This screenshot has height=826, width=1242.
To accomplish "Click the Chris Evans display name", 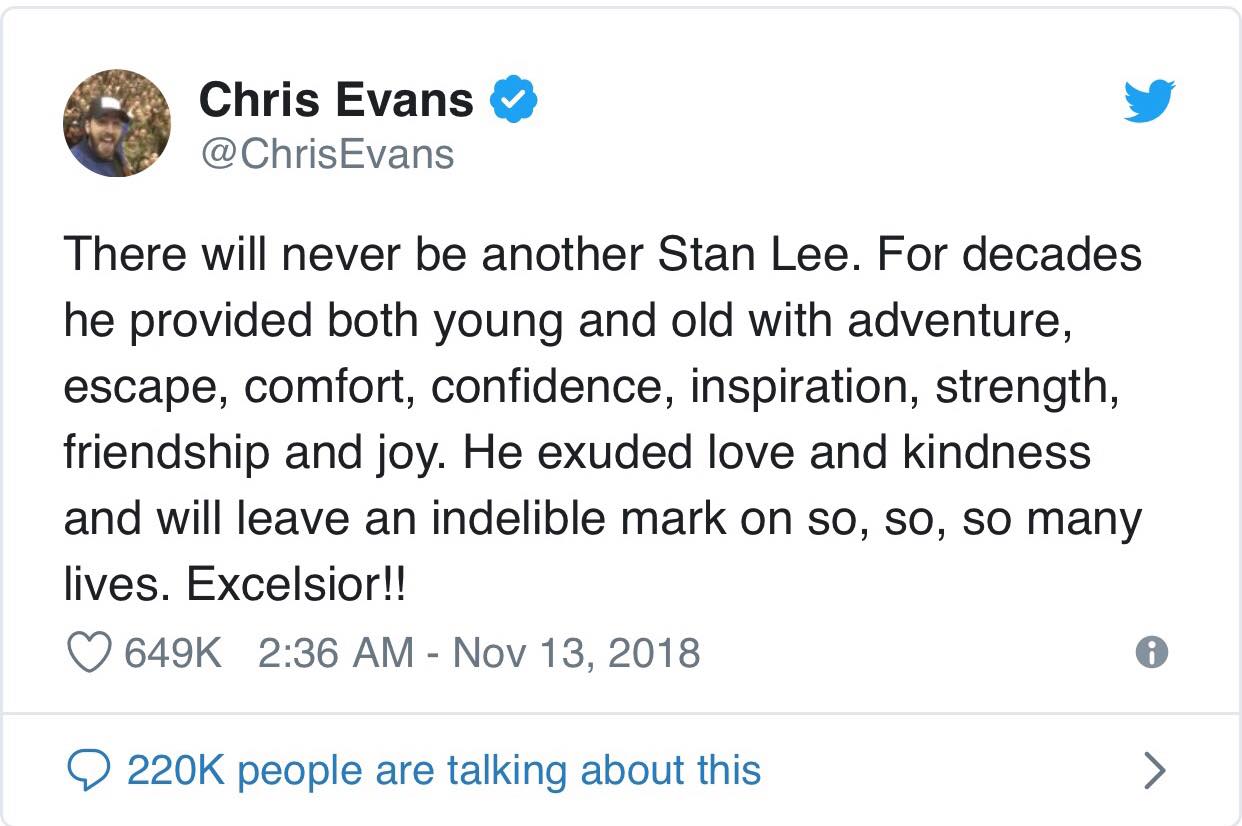I will [336, 100].
